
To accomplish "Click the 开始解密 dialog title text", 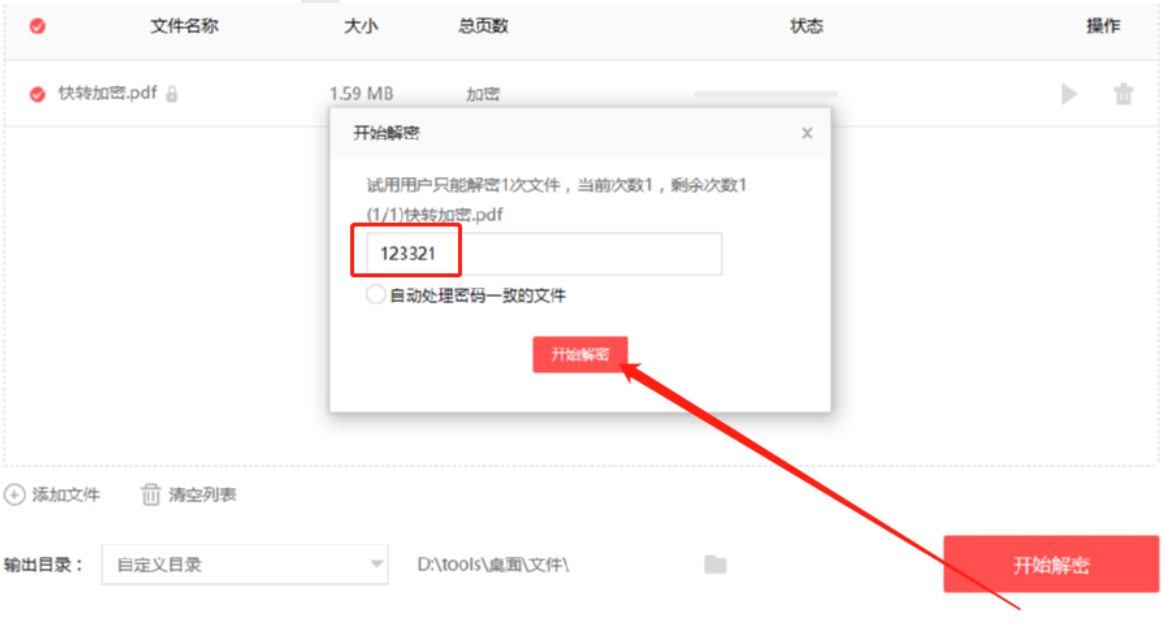I will [x=386, y=133].
